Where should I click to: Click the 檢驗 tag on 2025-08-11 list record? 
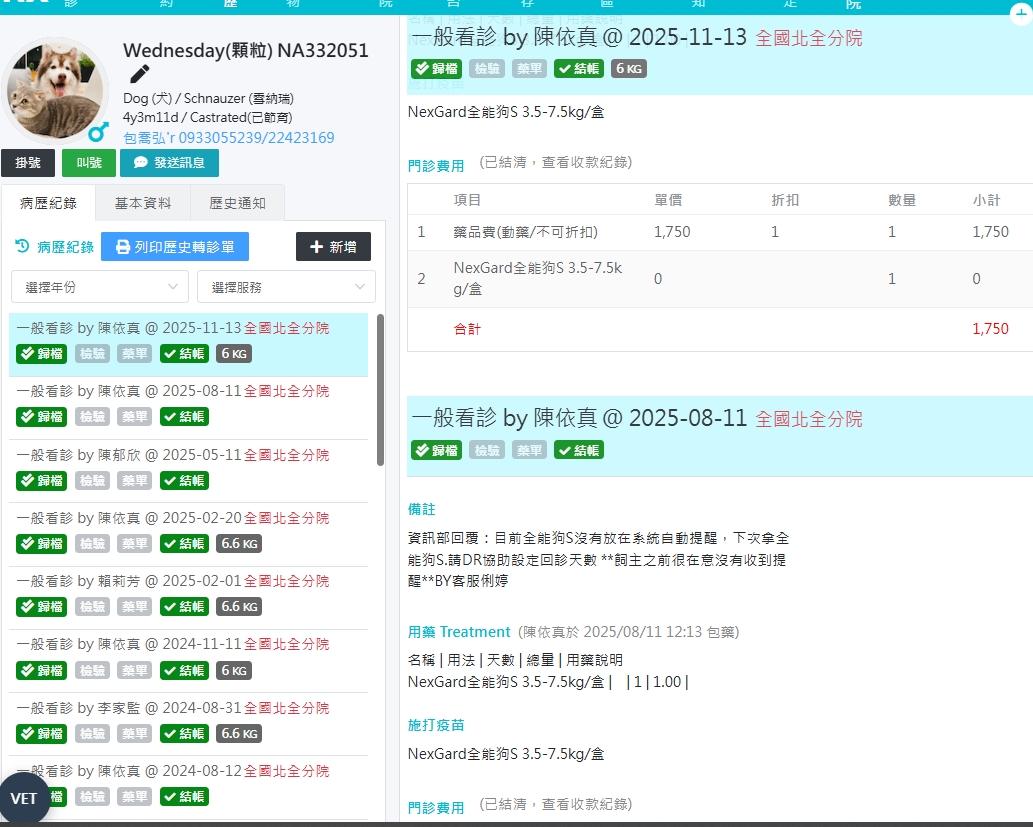click(x=92, y=417)
